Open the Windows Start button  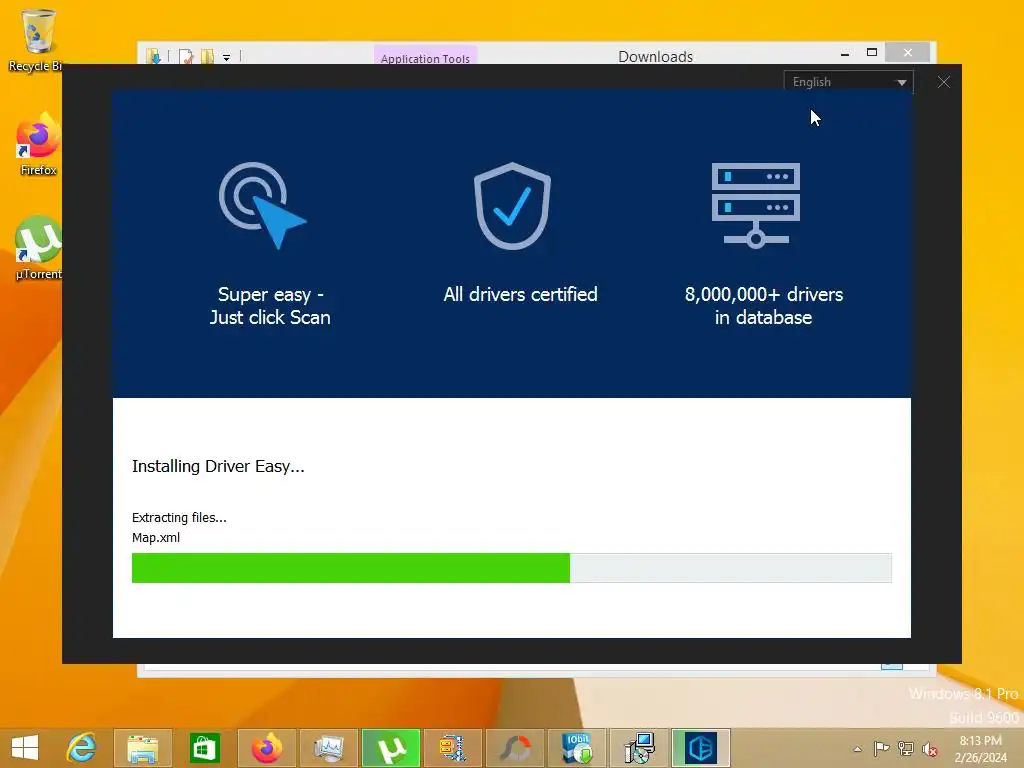pyautogui.click(x=25, y=748)
